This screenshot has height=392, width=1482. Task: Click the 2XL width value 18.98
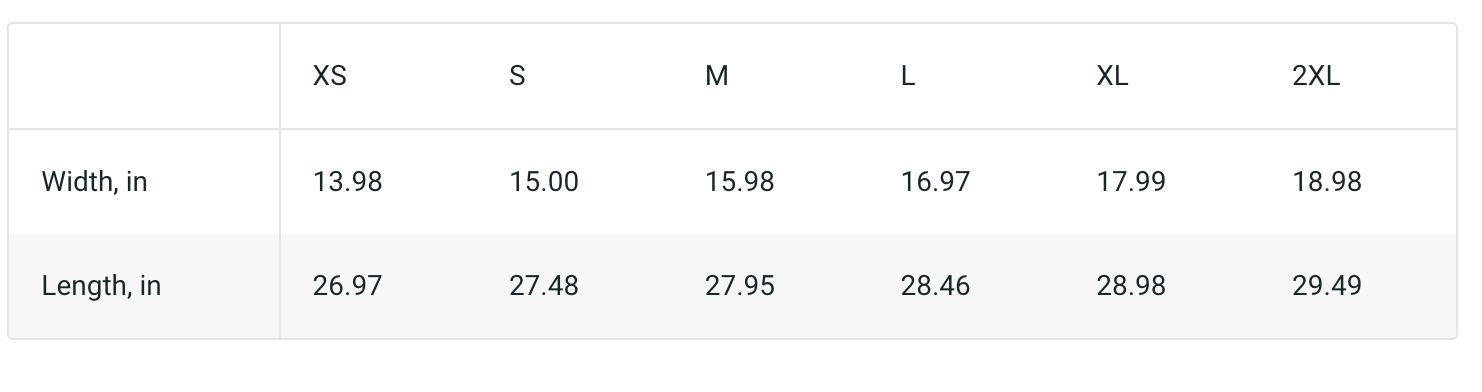click(1327, 182)
